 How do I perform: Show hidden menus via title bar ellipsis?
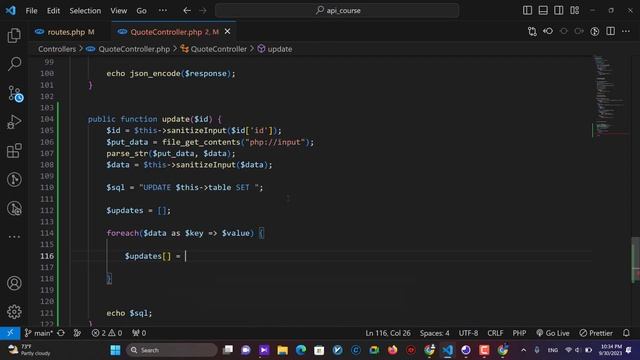click(x=163, y=11)
